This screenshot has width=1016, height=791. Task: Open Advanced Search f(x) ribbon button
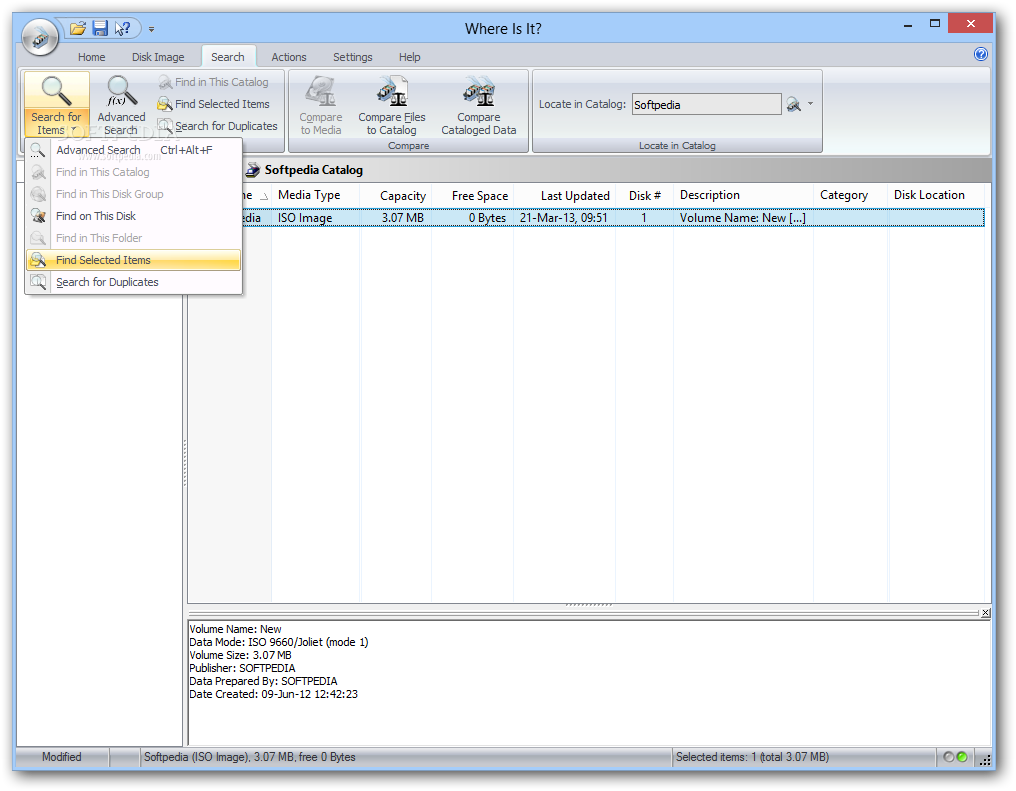[121, 105]
